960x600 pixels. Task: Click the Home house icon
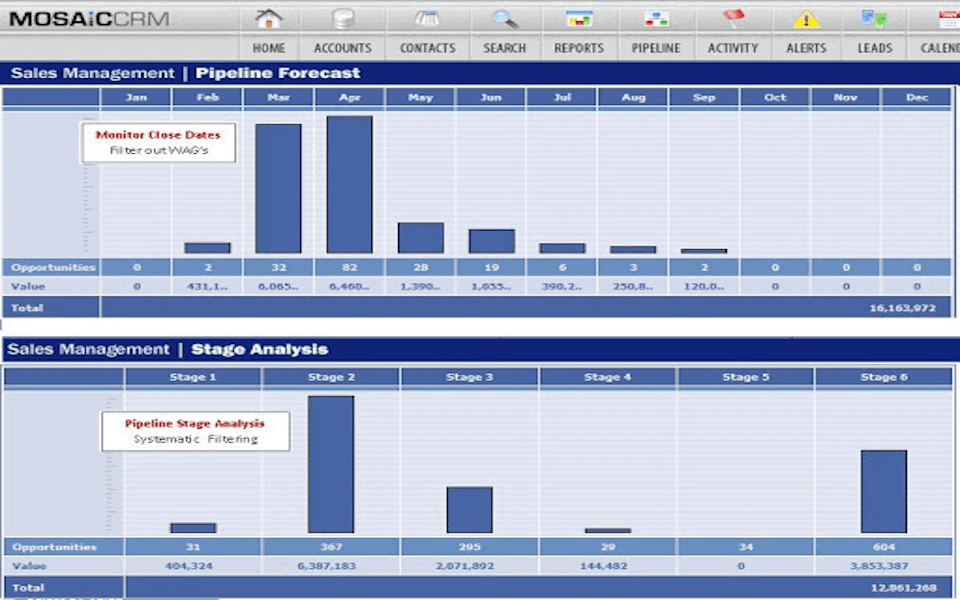pos(269,19)
